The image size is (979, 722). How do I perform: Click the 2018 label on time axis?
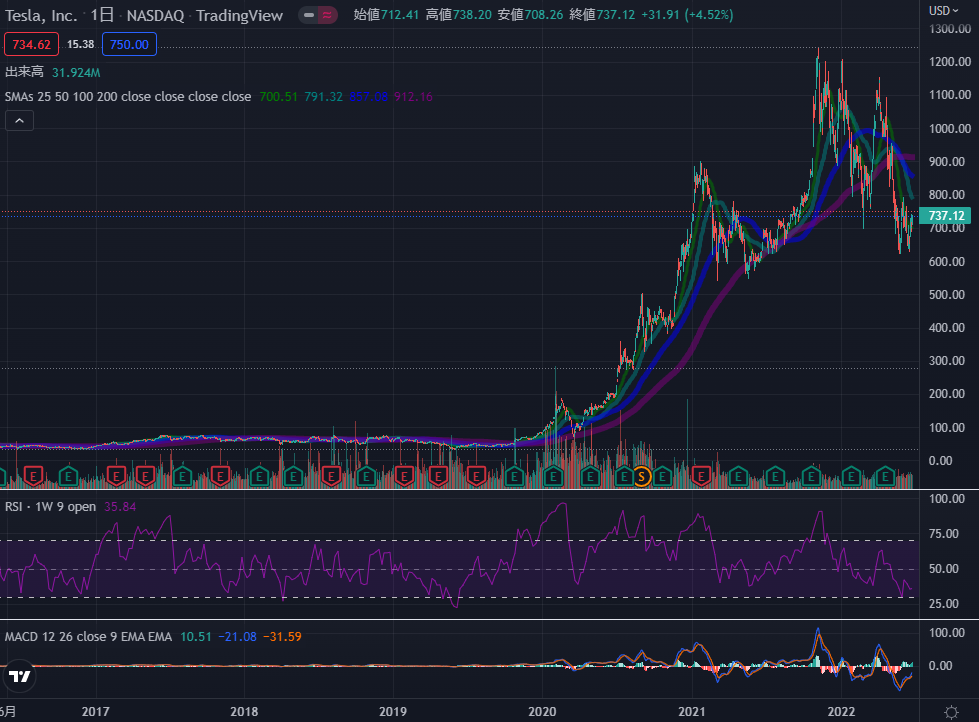[x=244, y=711]
